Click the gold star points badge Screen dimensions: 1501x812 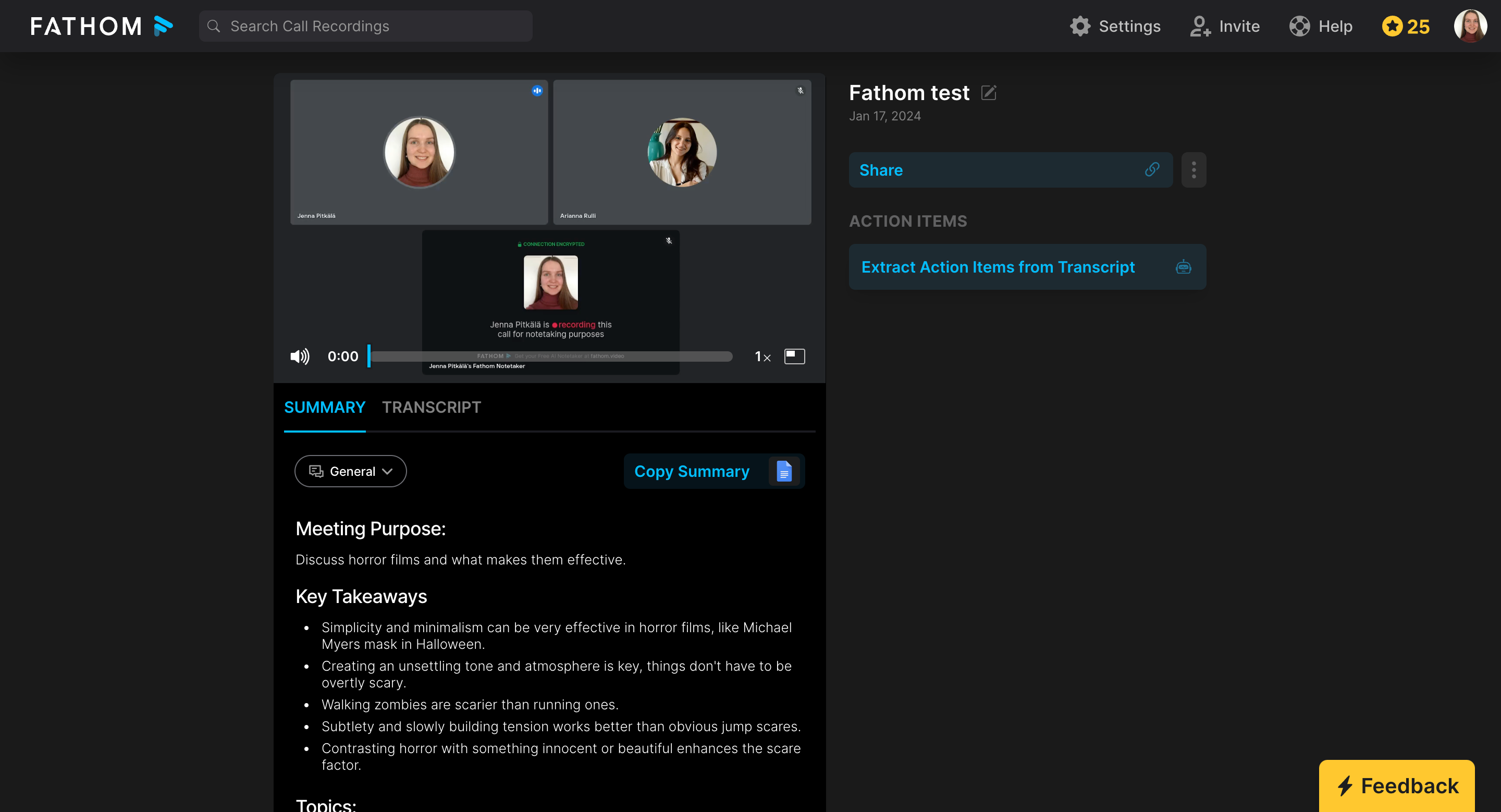pos(1406,26)
